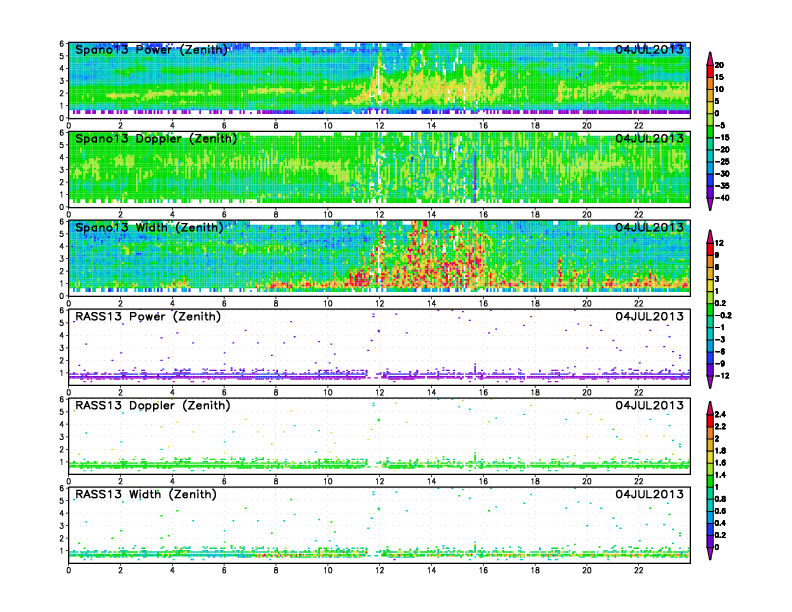Click hour 14 tick under Spano13 Width panel

(431, 303)
